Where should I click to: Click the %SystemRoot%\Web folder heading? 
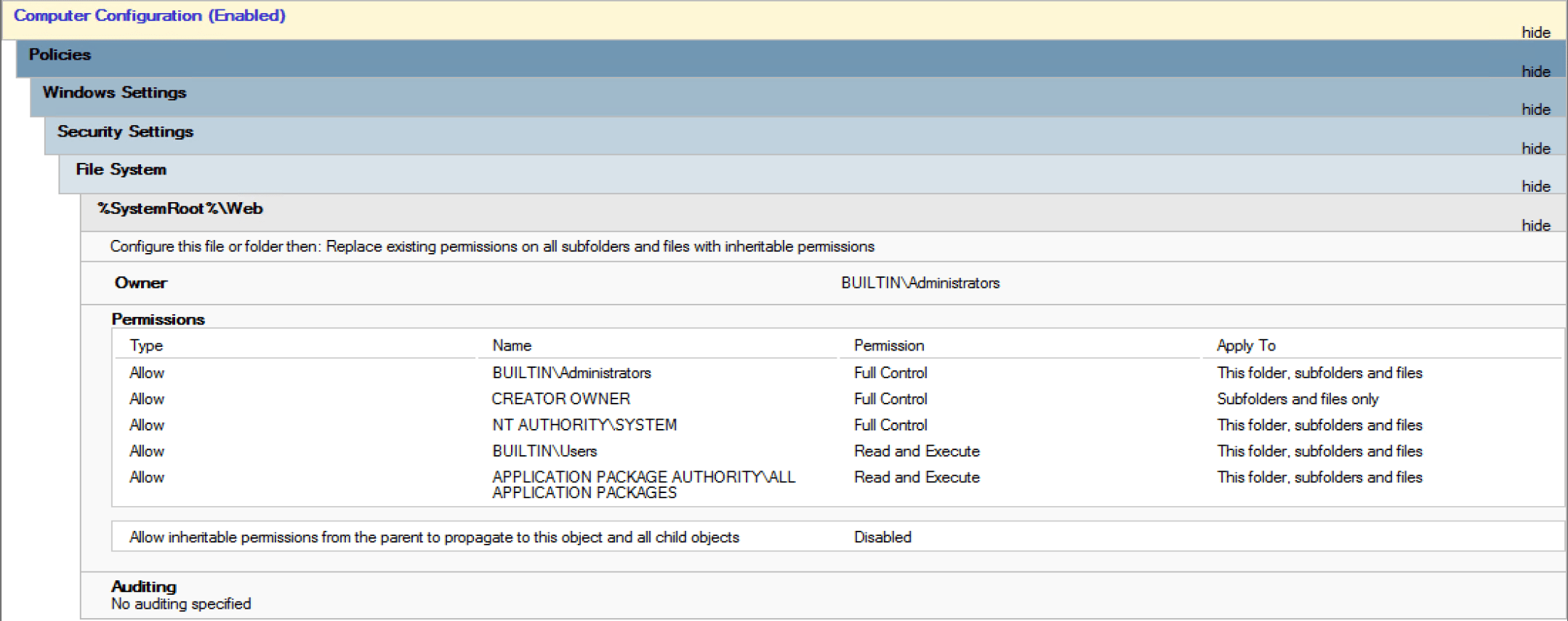point(180,209)
